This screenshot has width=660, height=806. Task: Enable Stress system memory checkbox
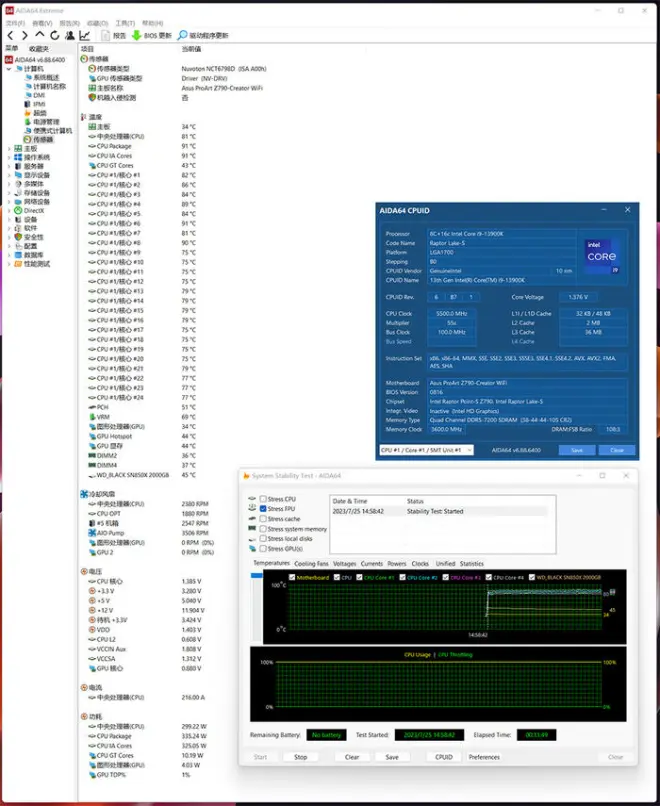(263, 529)
